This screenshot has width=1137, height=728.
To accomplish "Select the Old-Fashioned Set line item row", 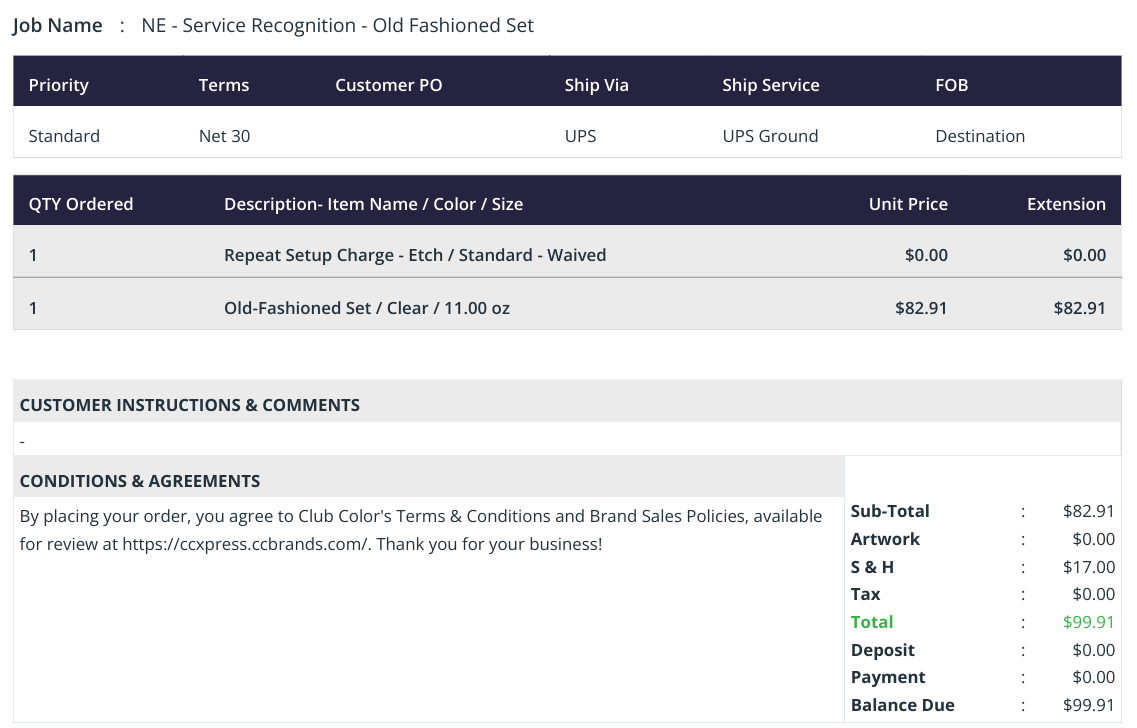I will [x=567, y=307].
